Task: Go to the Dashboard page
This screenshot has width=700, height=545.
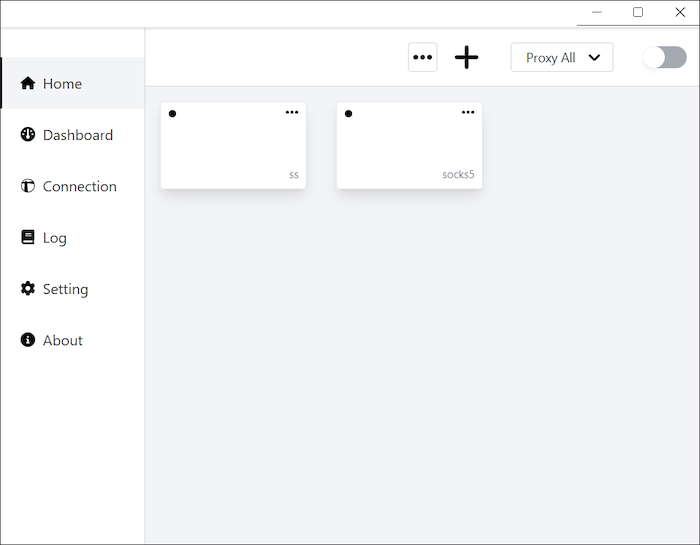Action: pyautogui.click(x=78, y=135)
